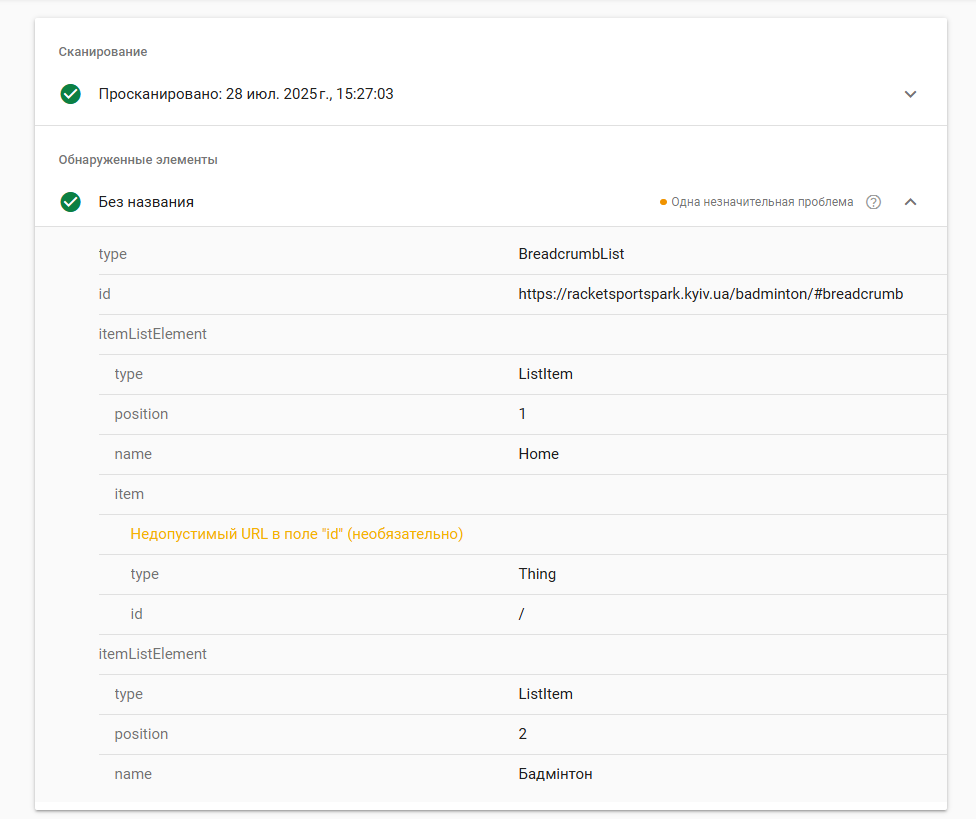Viewport: 976px width, 819px height.
Task: Click the green checkmark beside Просканировано
Action: [70, 94]
